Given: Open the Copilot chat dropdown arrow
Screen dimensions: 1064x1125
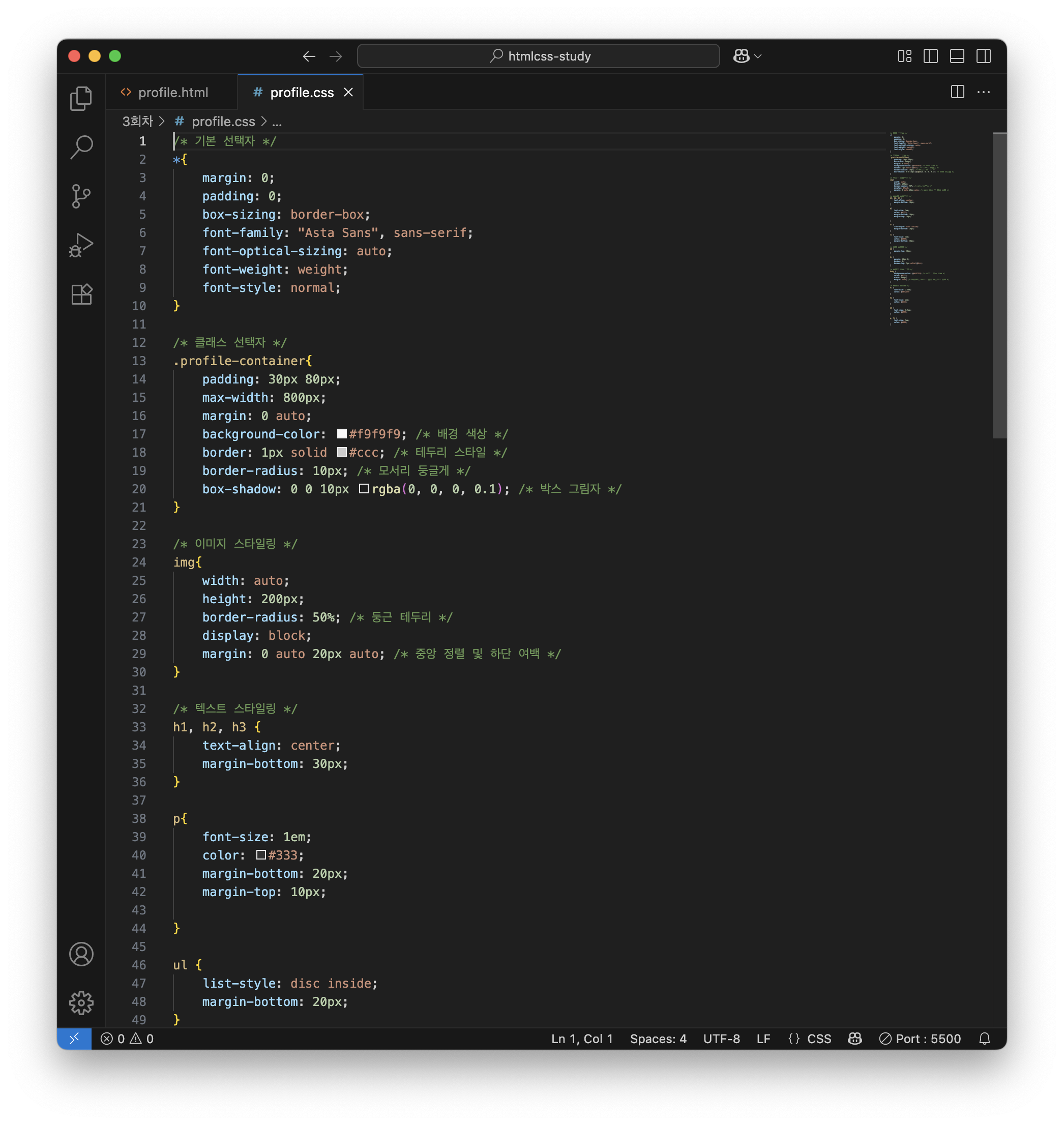Looking at the screenshot, I should 758,56.
